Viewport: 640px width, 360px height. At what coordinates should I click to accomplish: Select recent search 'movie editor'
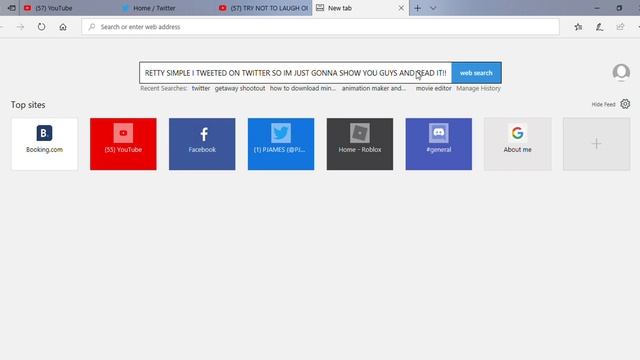coord(433,88)
